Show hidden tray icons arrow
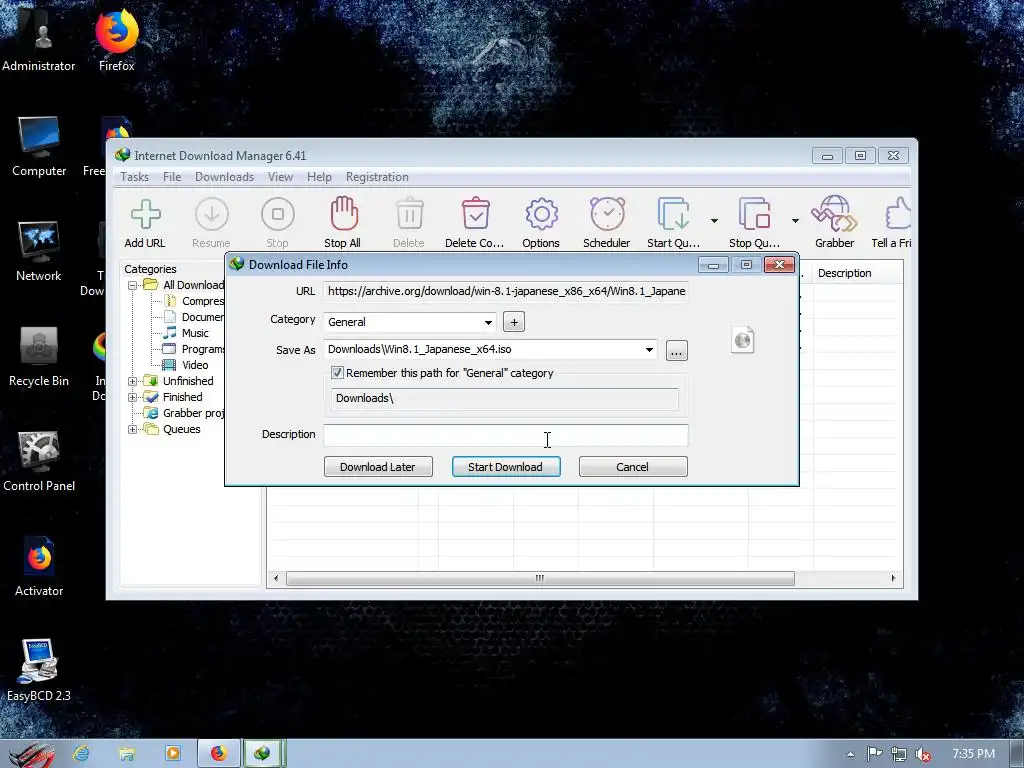The width and height of the screenshot is (1024, 768). point(850,754)
